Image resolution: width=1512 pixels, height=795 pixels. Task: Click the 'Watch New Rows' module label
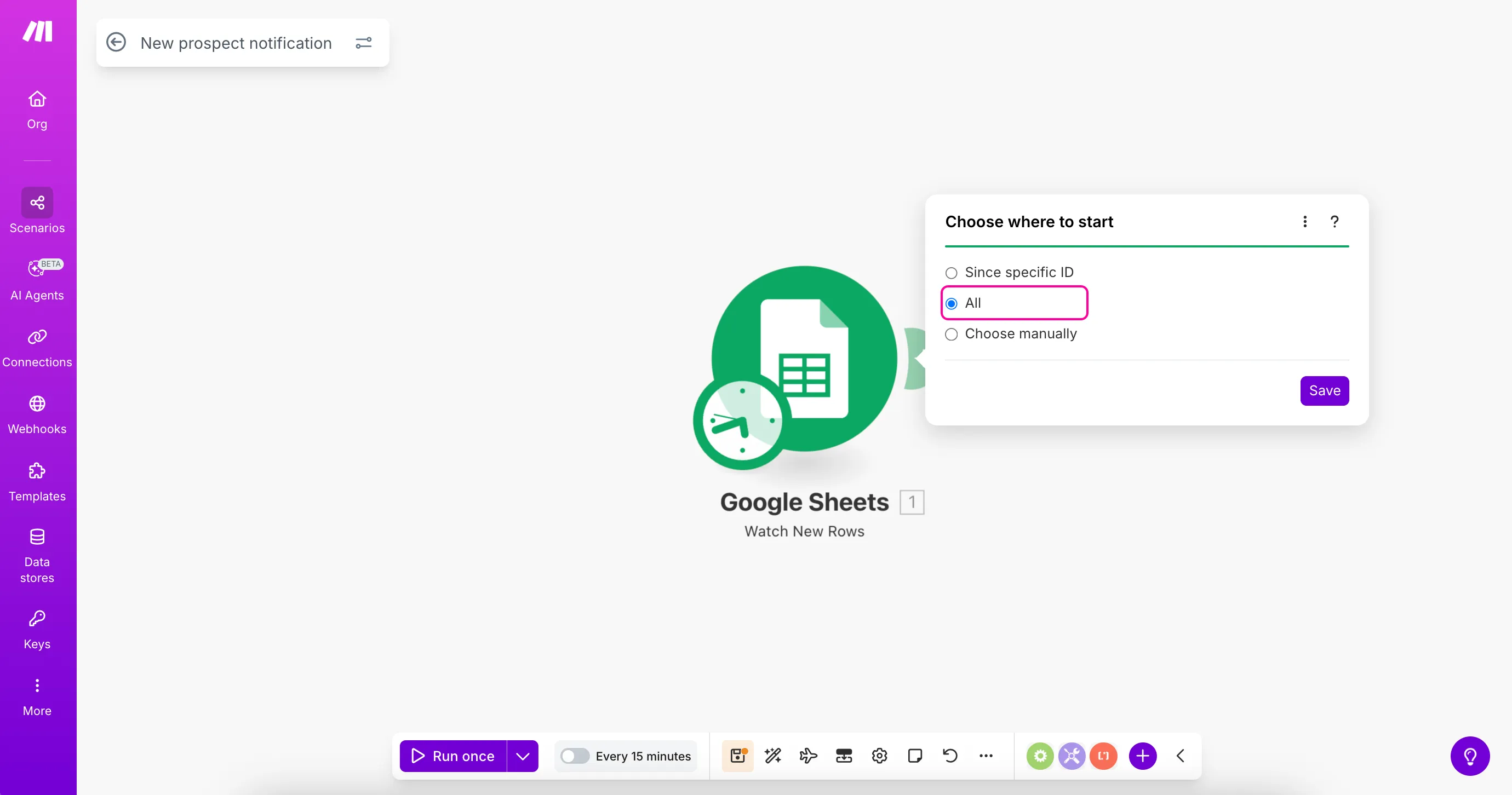coord(804,532)
